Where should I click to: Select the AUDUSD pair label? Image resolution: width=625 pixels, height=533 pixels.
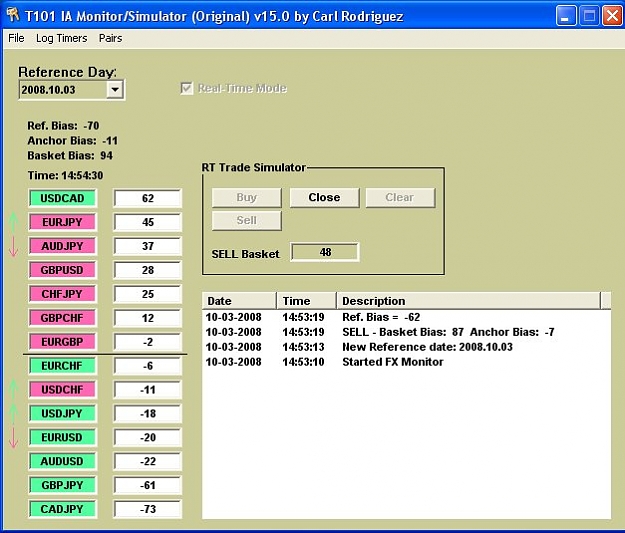click(x=63, y=461)
